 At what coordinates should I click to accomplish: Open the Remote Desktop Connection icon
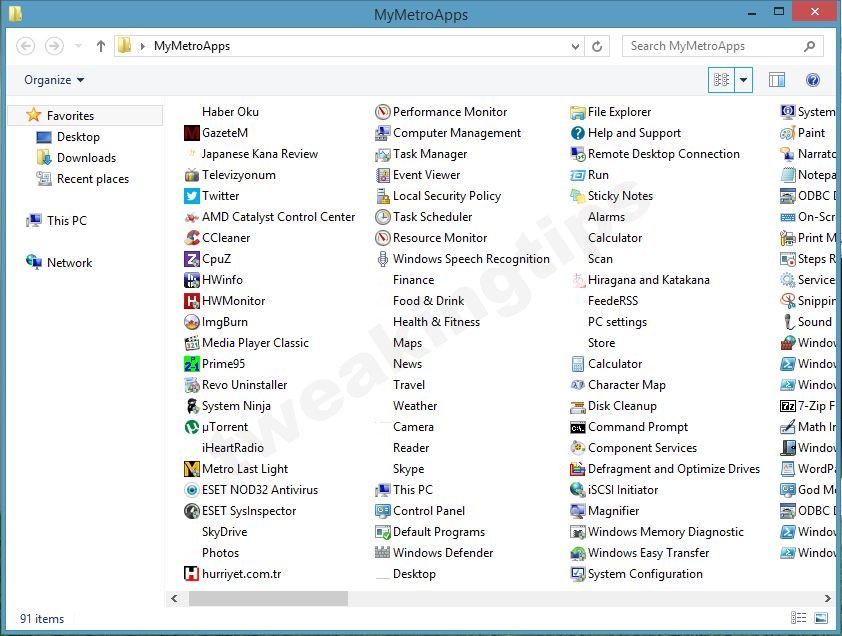(x=578, y=154)
